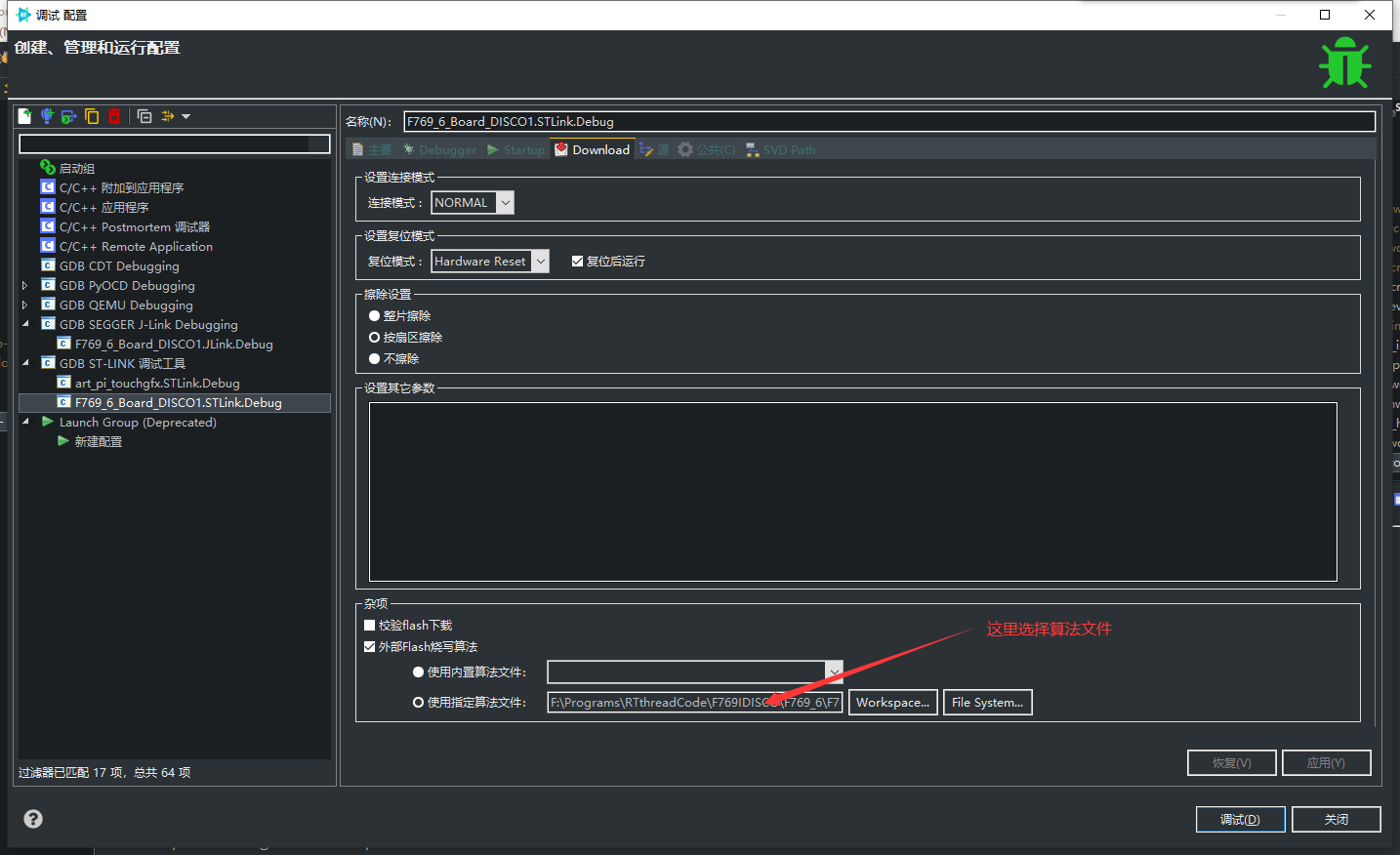Create a new launch configuration
Screen dimensions: 1400x855
tap(23, 115)
